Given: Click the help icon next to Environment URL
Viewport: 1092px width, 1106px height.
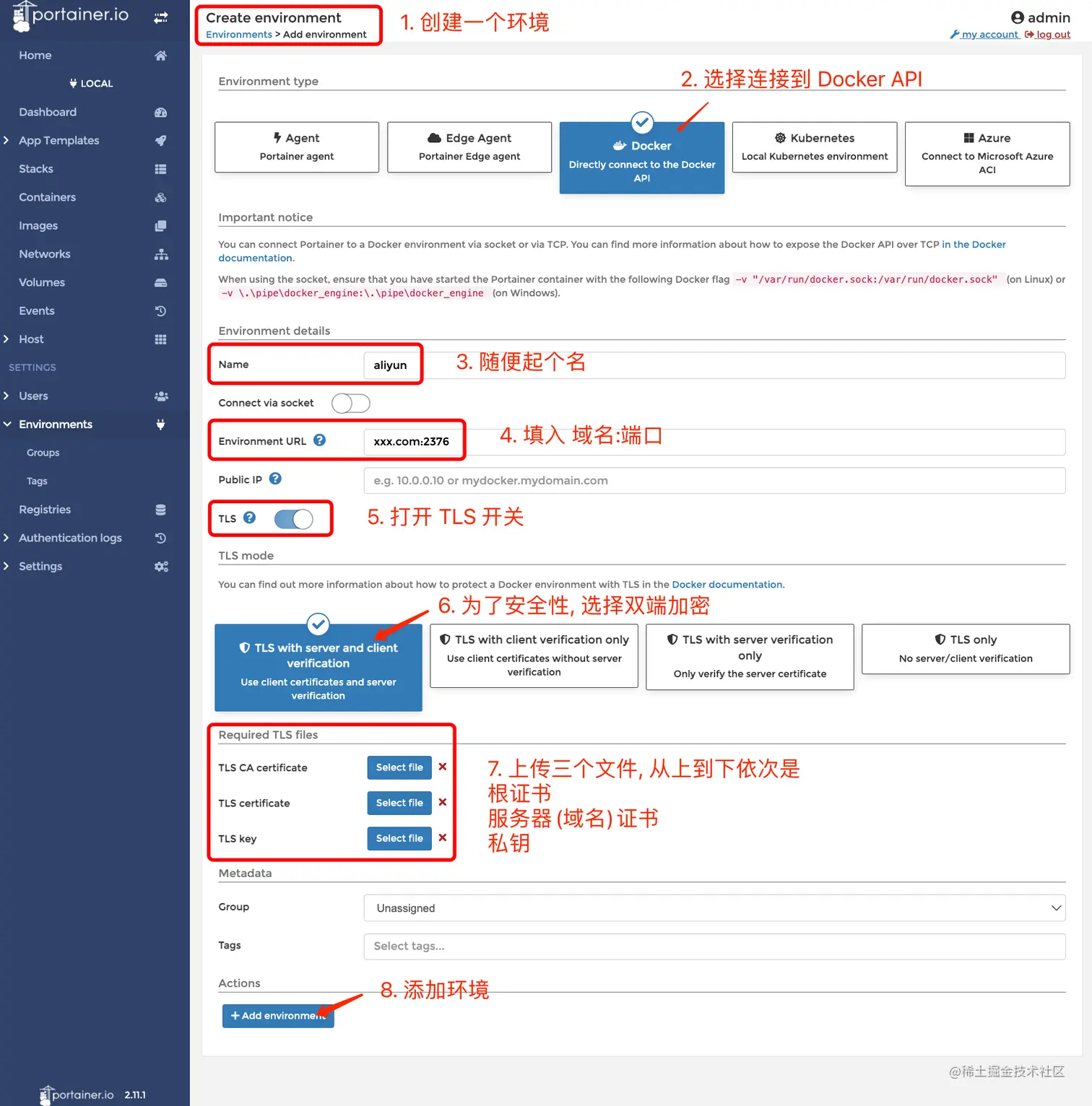Looking at the screenshot, I should 319,440.
